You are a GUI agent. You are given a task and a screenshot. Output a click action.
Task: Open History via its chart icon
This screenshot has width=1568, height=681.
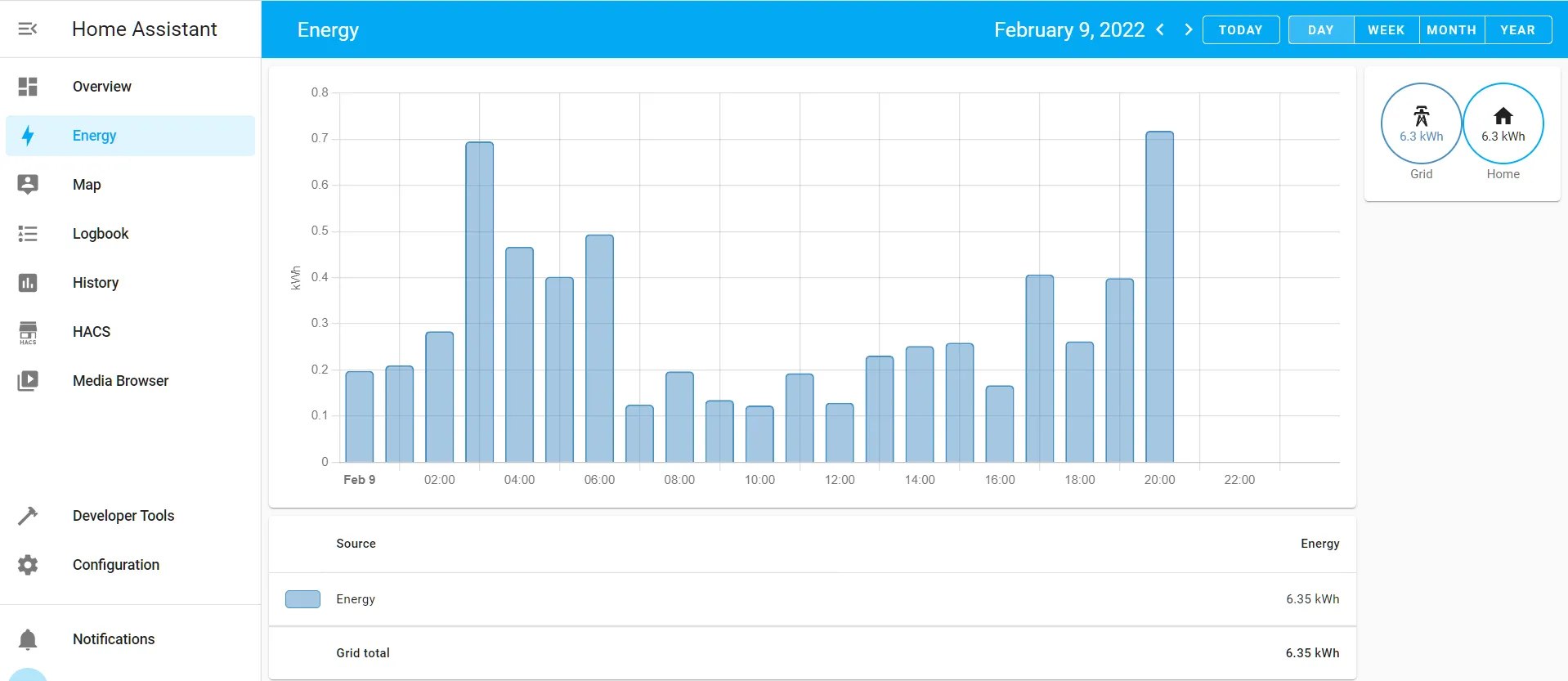pos(28,283)
